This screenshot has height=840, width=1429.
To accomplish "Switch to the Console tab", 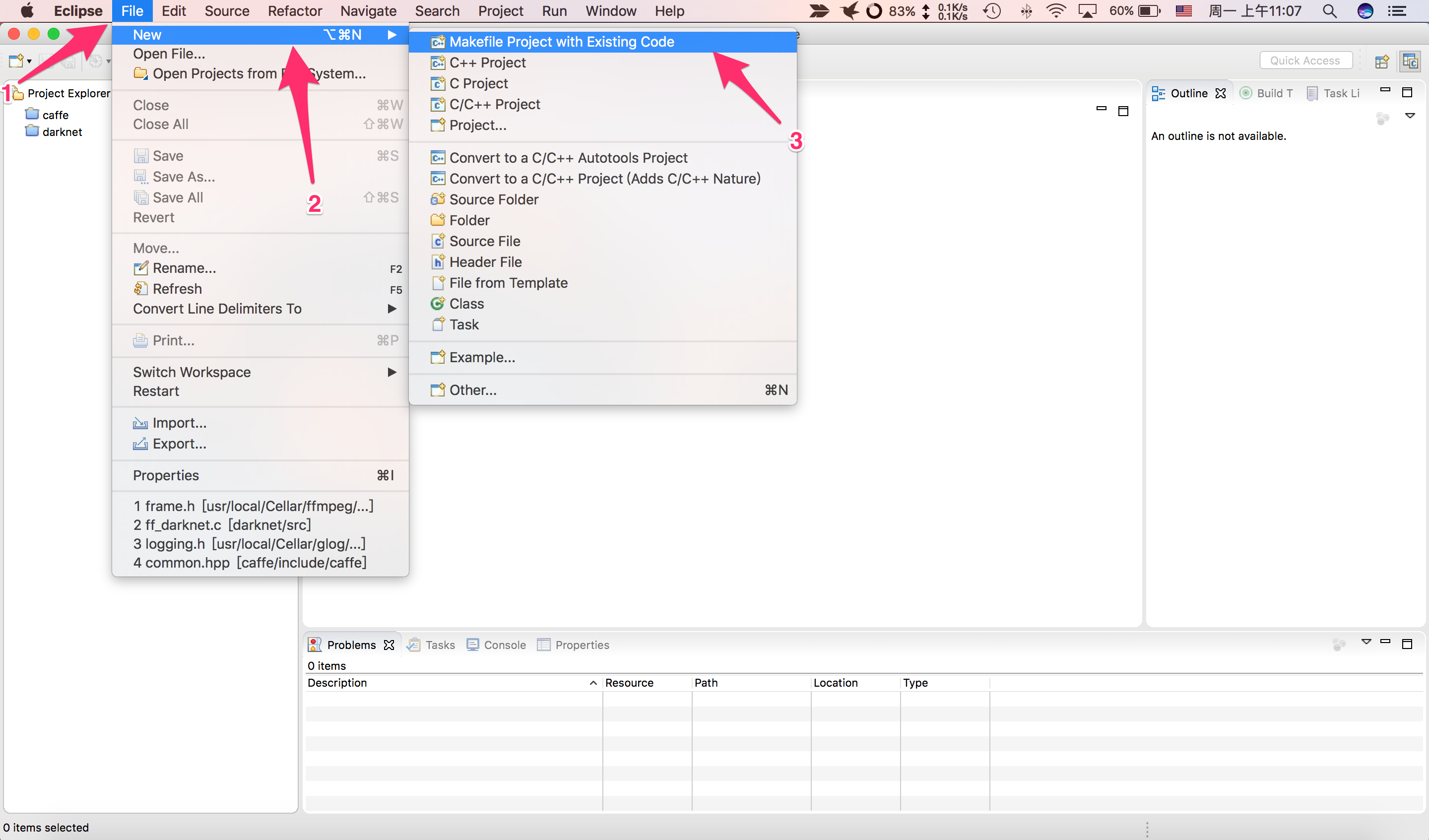I will tap(496, 645).
